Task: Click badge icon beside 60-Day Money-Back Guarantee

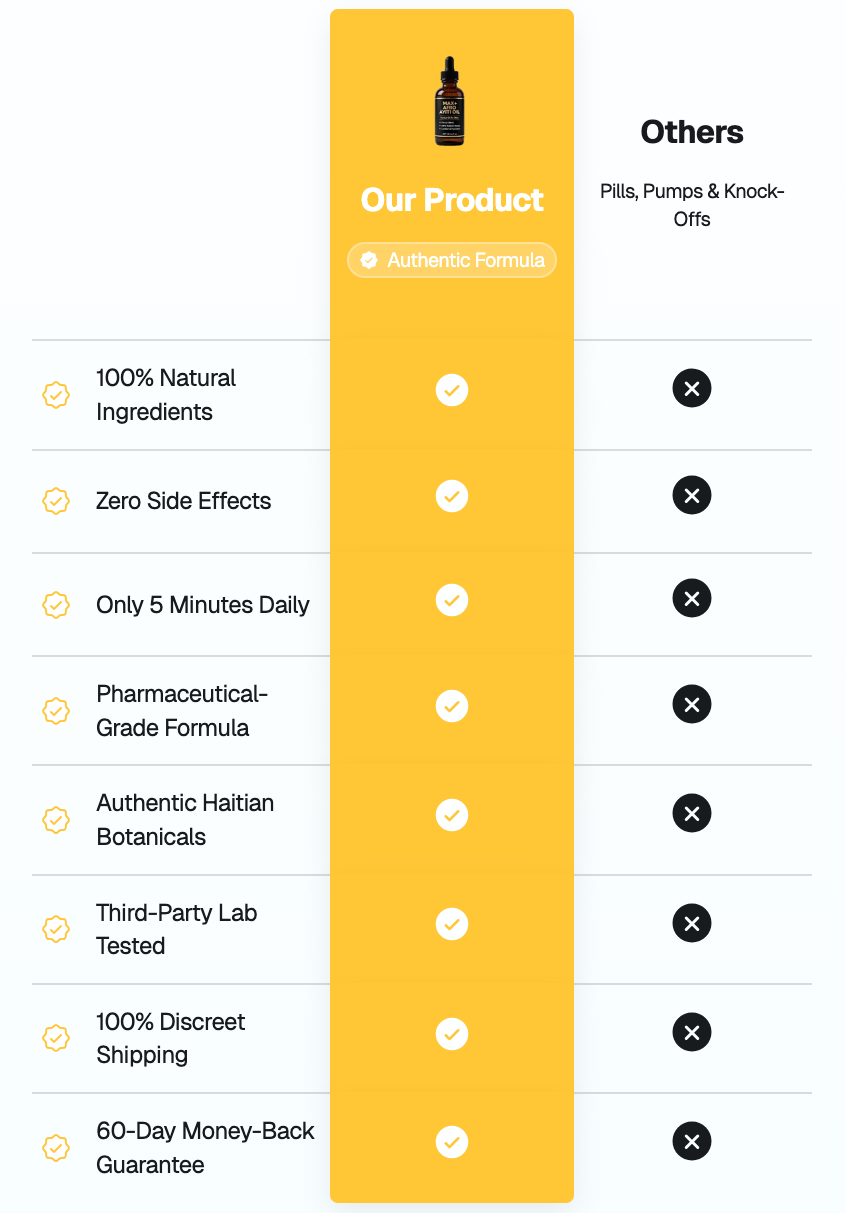Action: click(x=56, y=1147)
